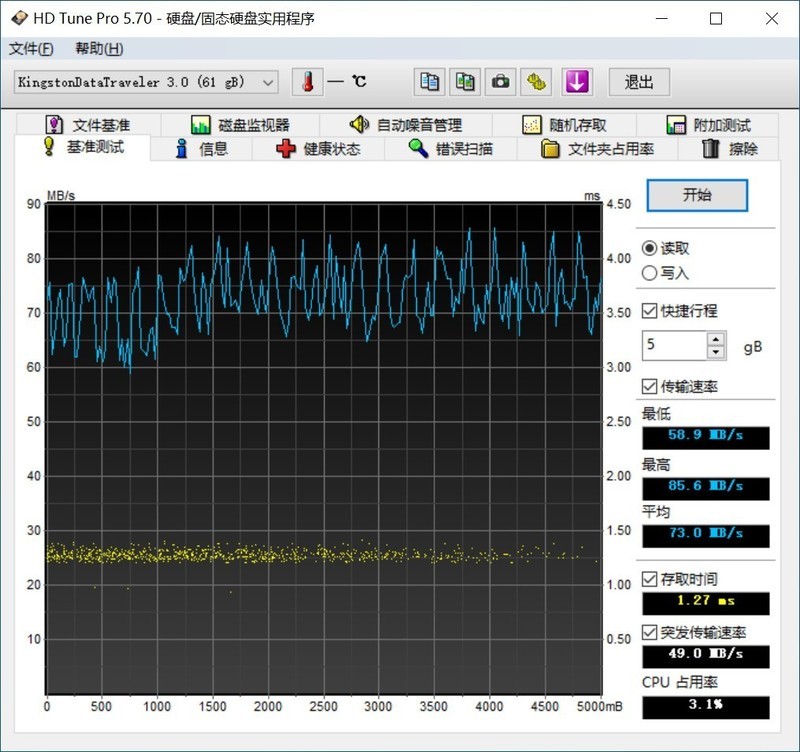Disable the 存取时间 access time checkbox
The height and width of the screenshot is (752, 800).
[x=650, y=579]
